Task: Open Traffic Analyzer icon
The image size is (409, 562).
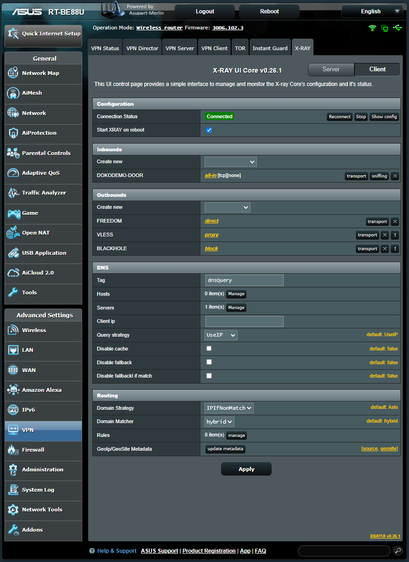Action: tap(13, 193)
